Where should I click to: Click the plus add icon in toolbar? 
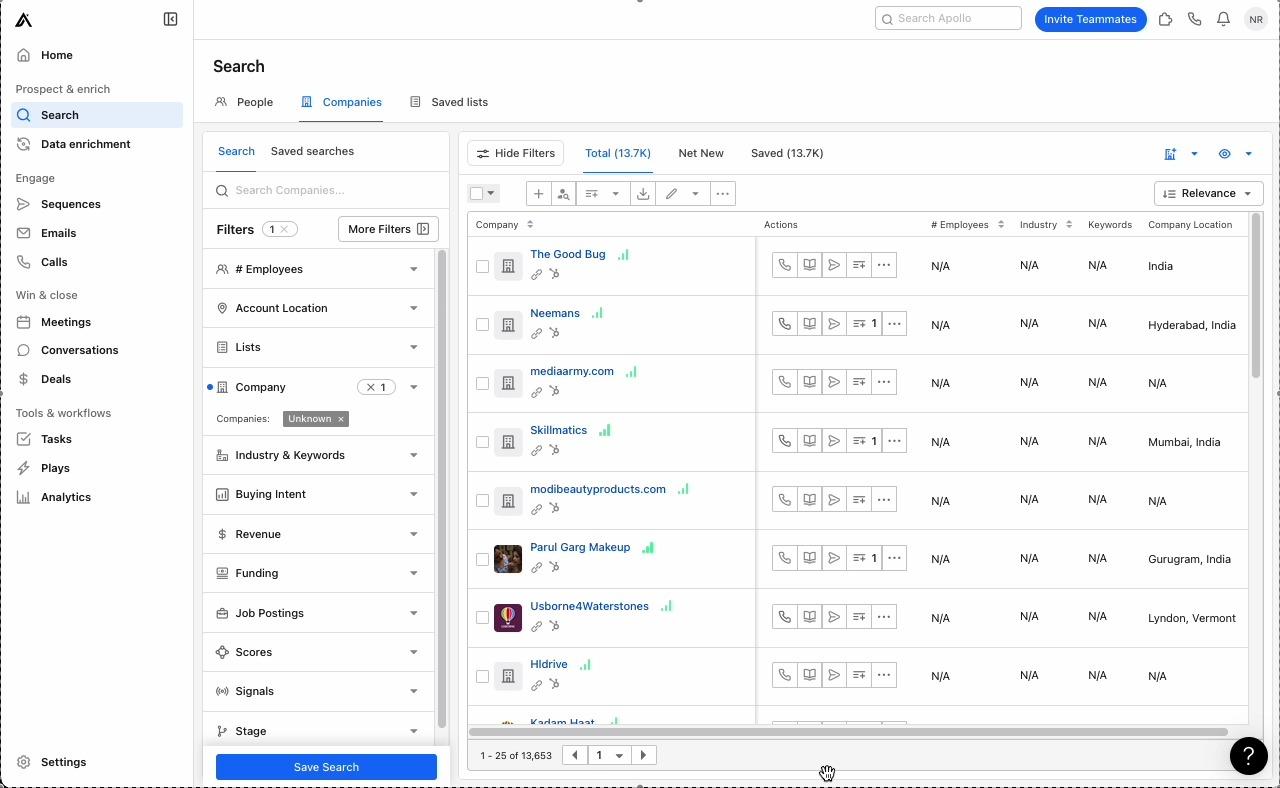tap(538, 194)
